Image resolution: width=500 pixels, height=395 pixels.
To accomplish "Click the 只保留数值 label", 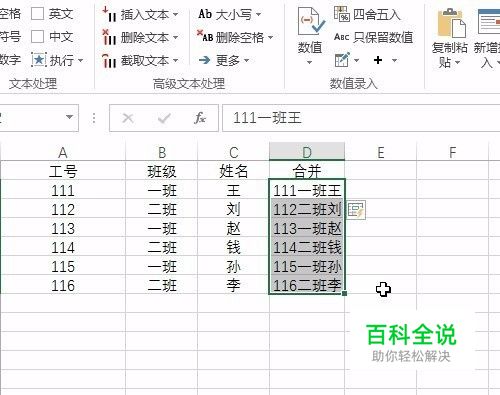I will click(x=383, y=37).
